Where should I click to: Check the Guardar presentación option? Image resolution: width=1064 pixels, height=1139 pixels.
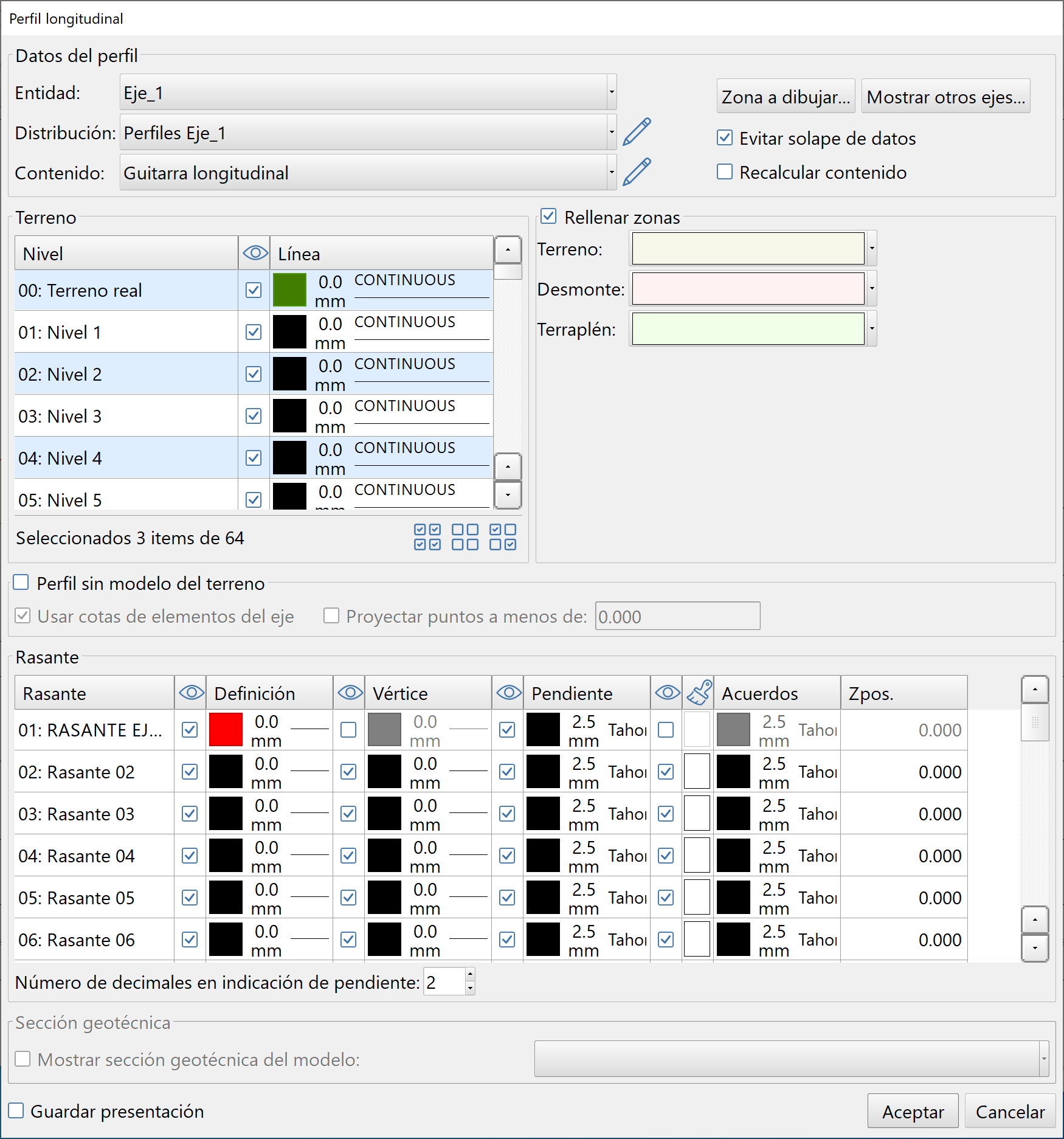point(16,1111)
